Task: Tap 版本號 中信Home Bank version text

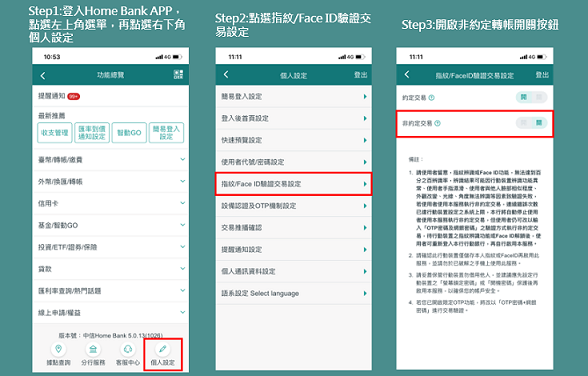Action: pos(111,336)
